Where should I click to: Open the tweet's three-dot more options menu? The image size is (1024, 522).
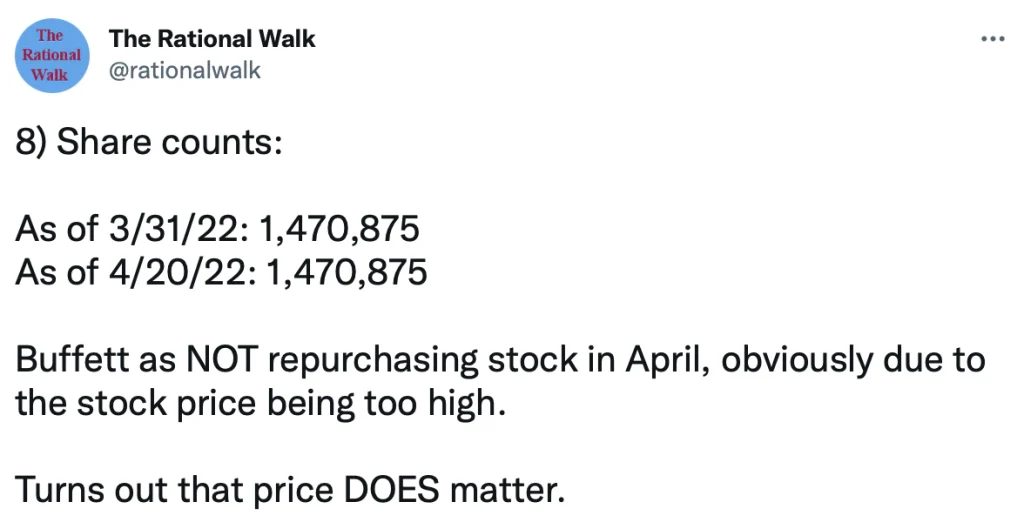992,39
